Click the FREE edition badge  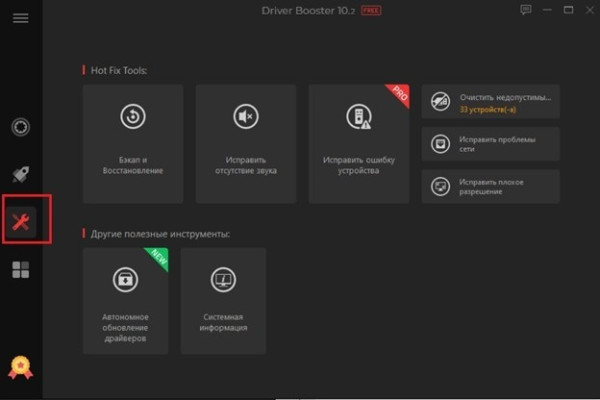[x=371, y=11]
